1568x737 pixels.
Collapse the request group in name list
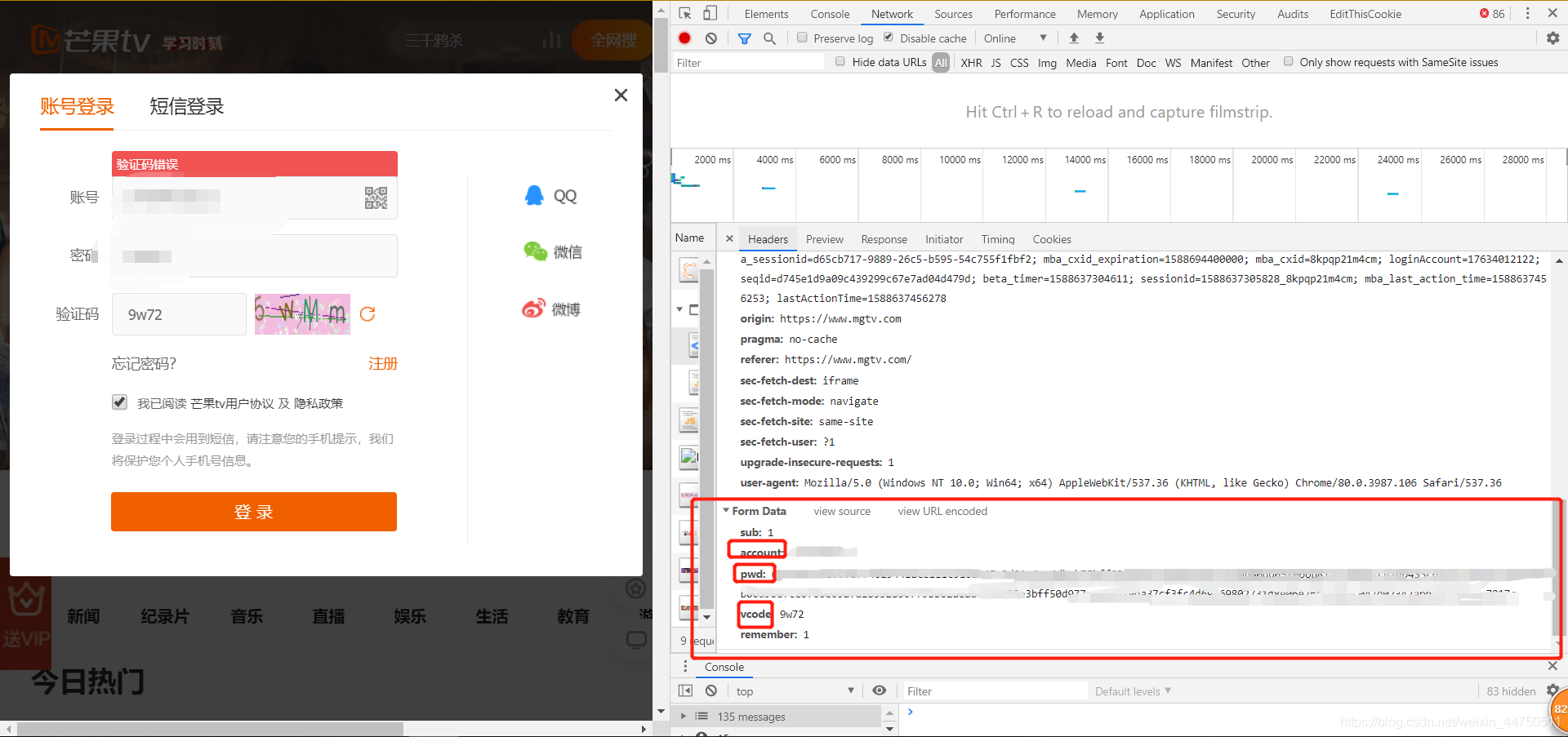click(x=679, y=309)
